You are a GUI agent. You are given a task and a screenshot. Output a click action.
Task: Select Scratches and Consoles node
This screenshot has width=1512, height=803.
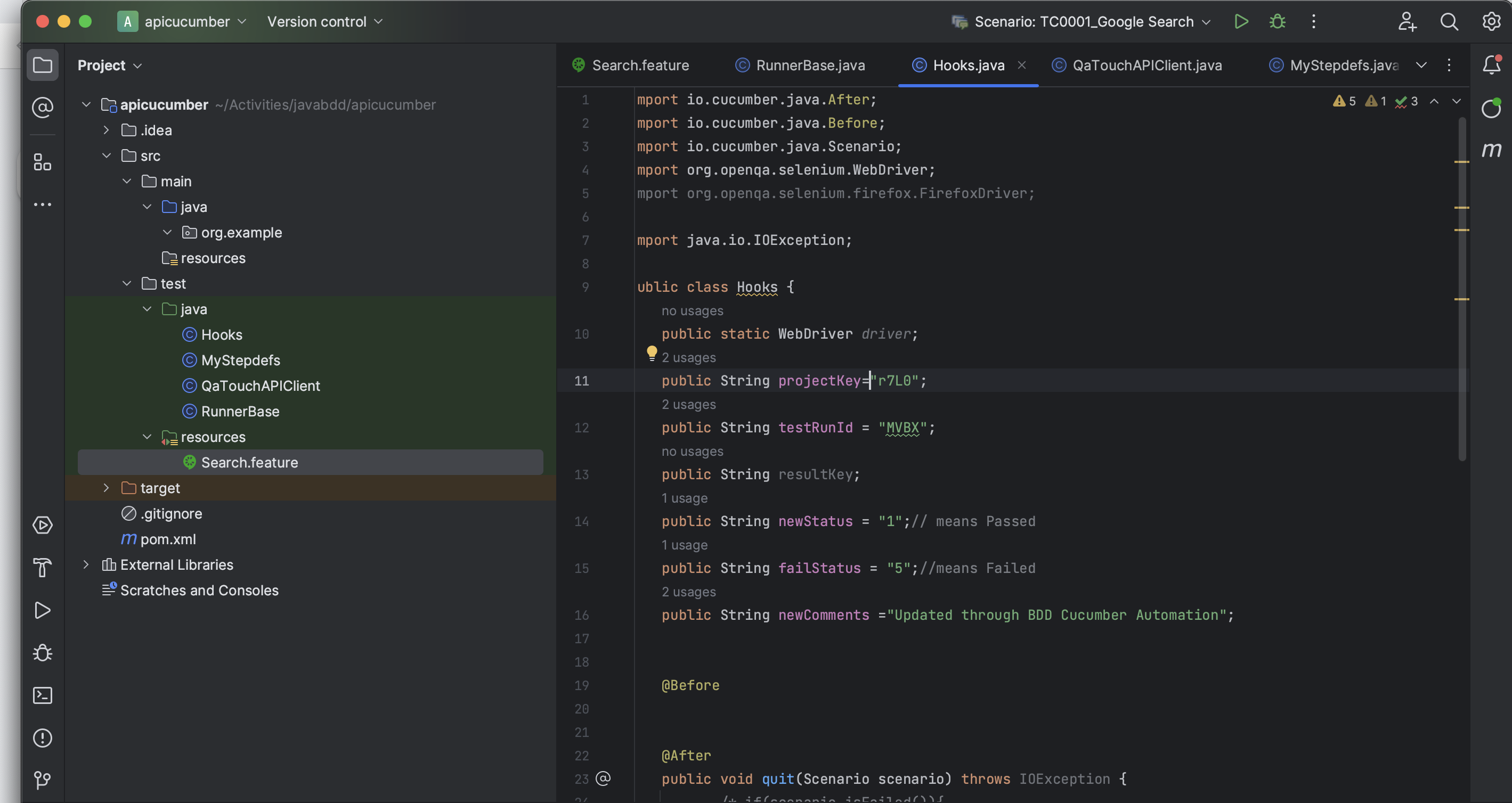tap(190, 590)
